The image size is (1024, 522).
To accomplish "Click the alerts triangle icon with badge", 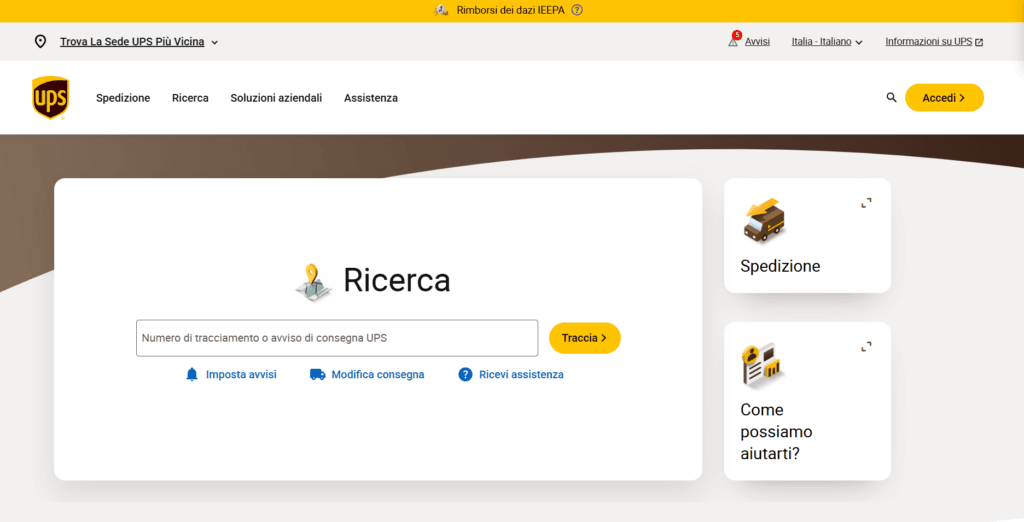I will pos(733,41).
